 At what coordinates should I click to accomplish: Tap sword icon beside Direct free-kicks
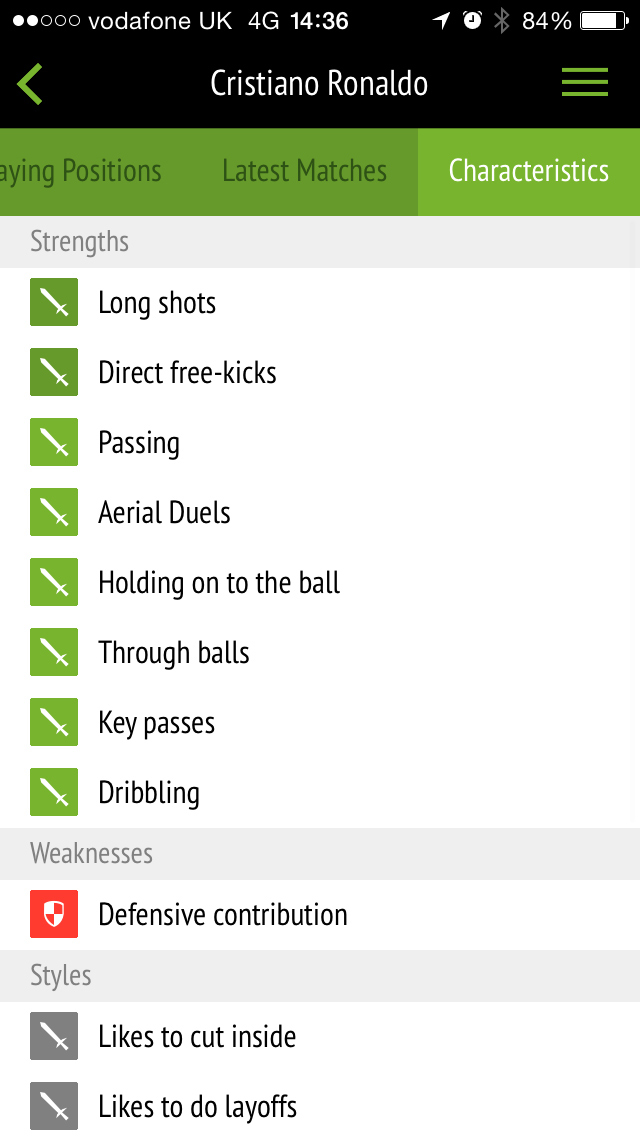pos(54,373)
